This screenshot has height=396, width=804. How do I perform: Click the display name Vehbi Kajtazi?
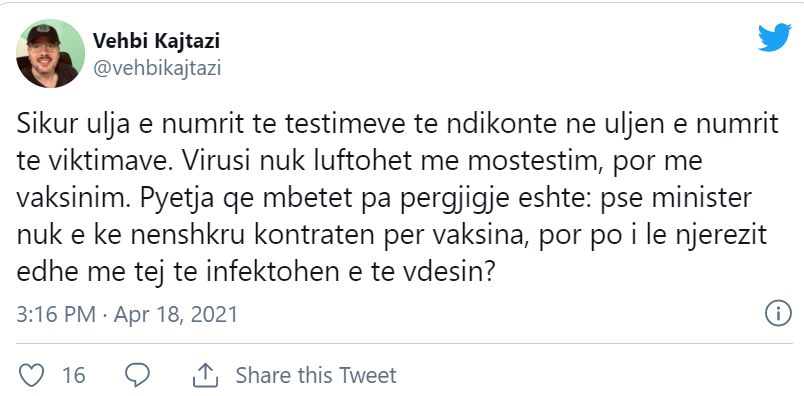(x=156, y=41)
